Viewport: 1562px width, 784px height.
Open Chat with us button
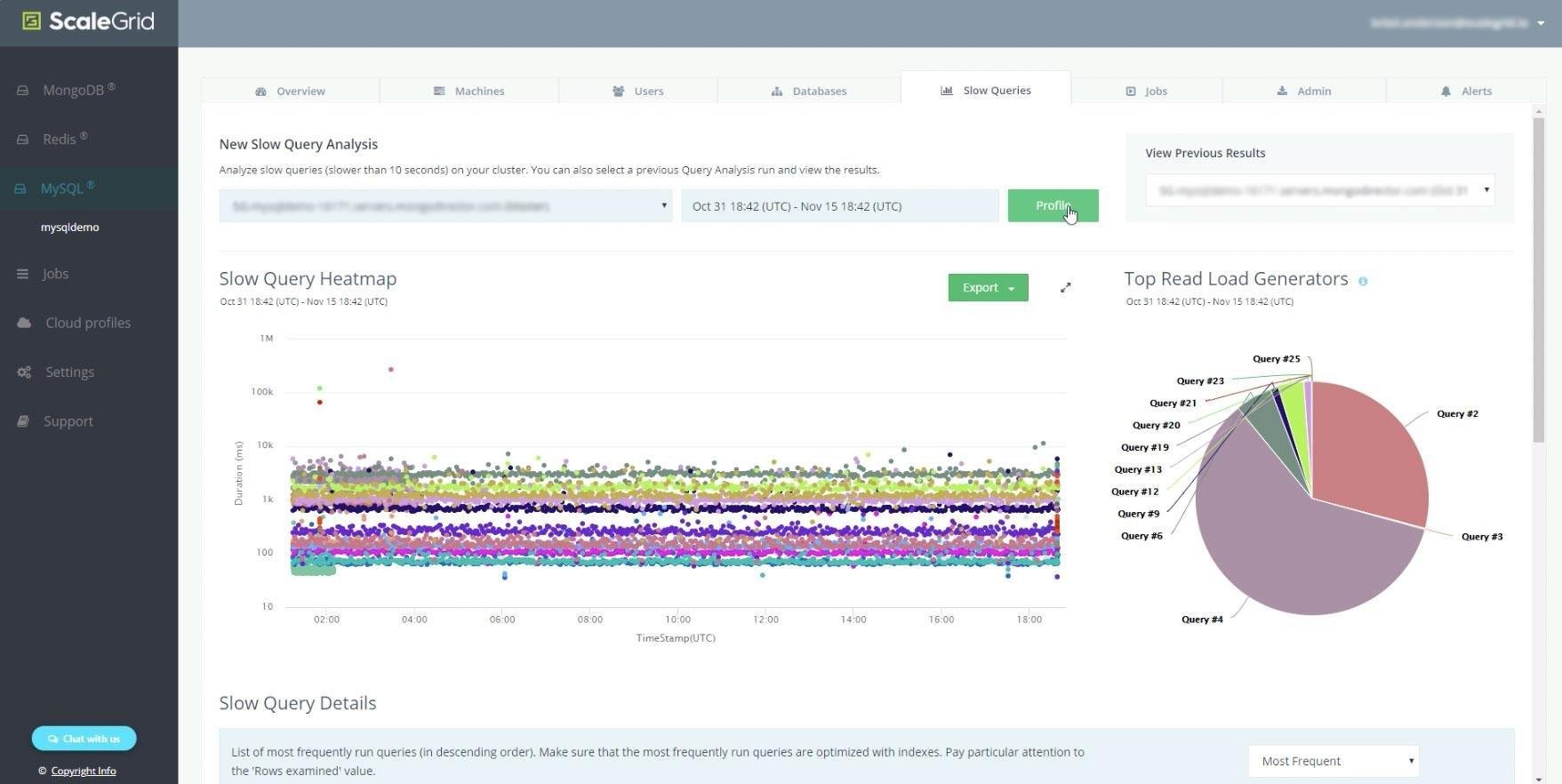(x=84, y=739)
